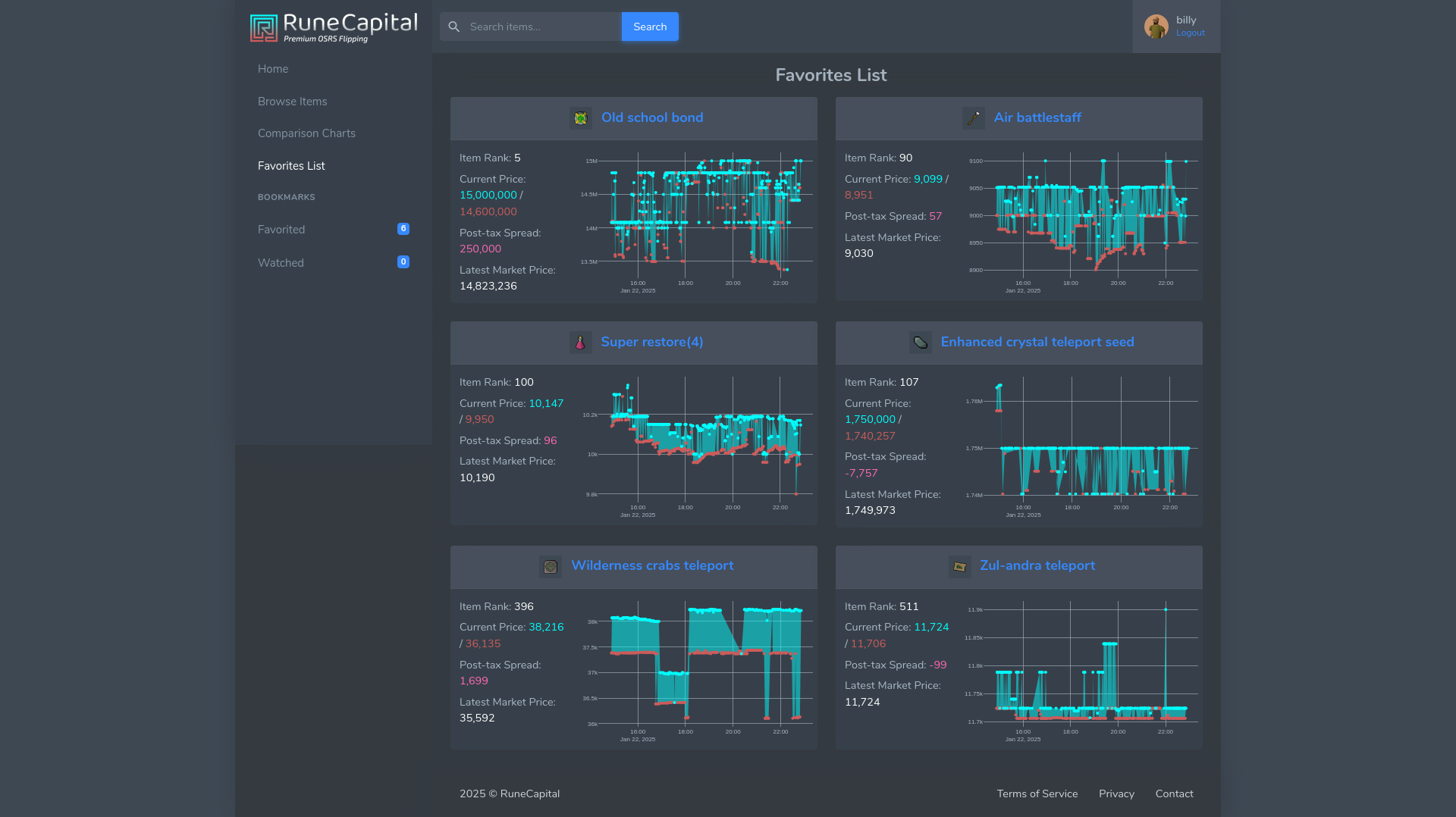The image size is (1456, 817).
Task: Click the Wilderness crabs teleport icon
Action: 551,567
